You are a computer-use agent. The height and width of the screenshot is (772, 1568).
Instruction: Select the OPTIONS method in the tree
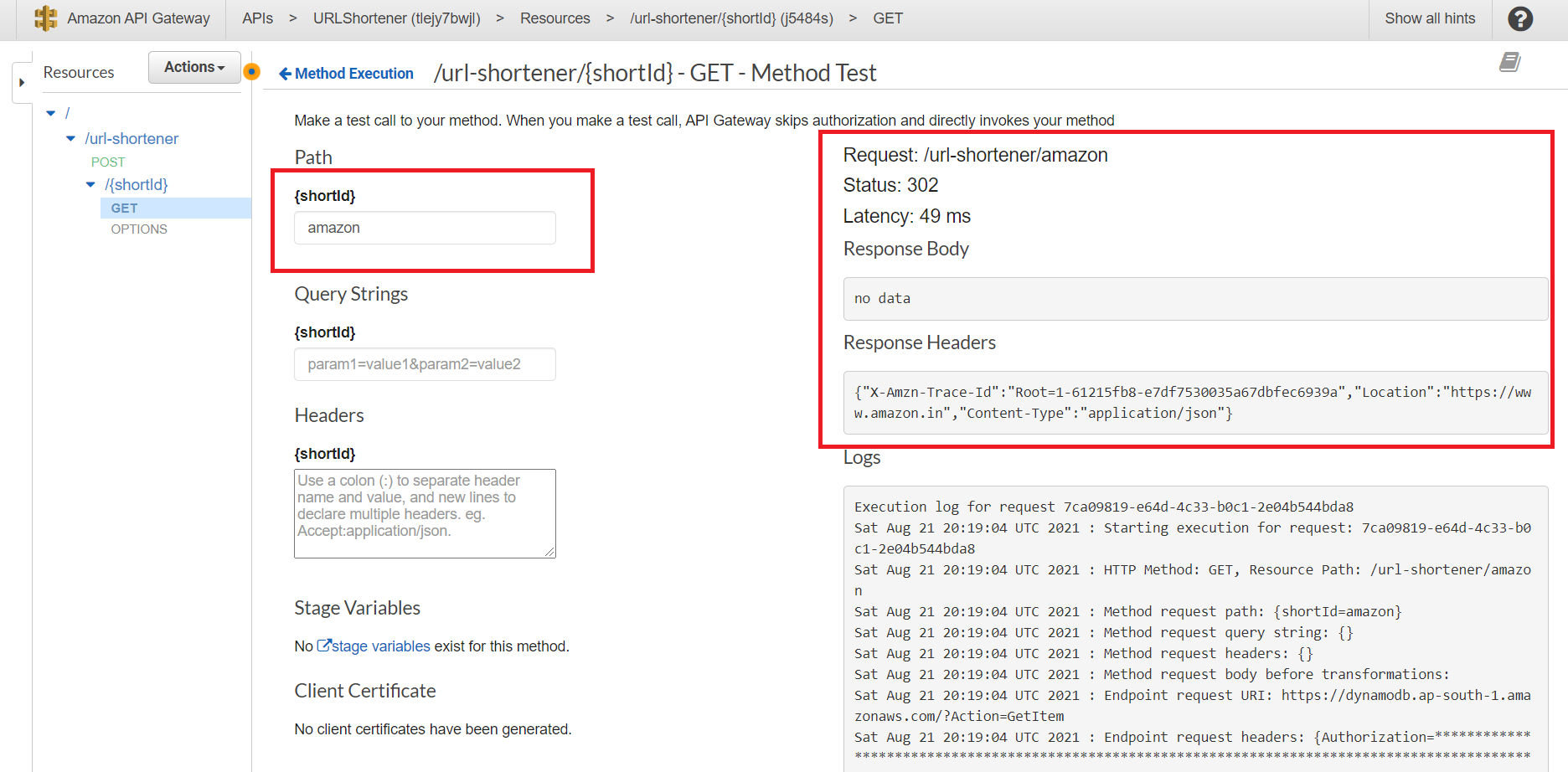pyautogui.click(x=139, y=229)
